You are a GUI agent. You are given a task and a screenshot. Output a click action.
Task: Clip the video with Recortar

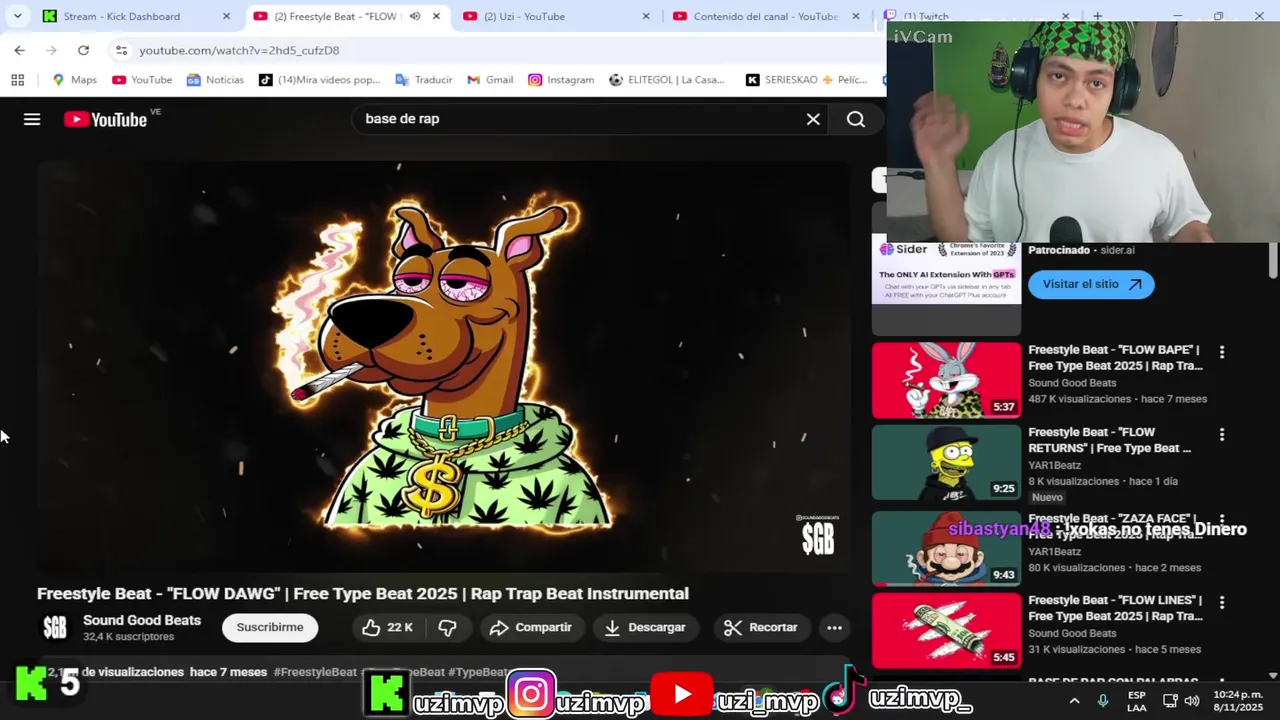pos(761,627)
